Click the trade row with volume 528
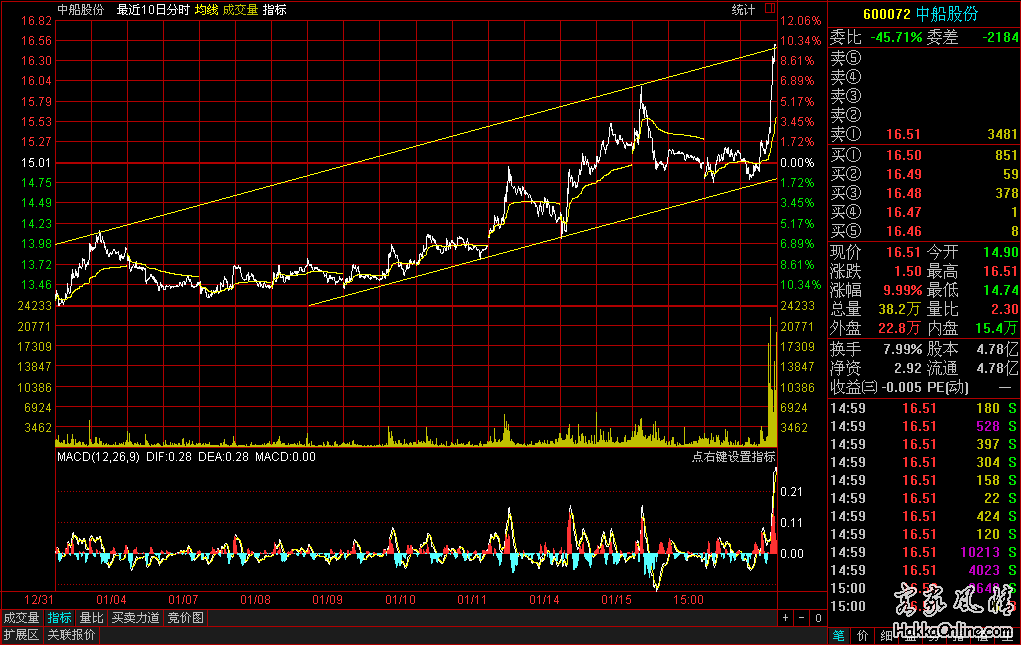1021x645 pixels. [x=923, y=426]
